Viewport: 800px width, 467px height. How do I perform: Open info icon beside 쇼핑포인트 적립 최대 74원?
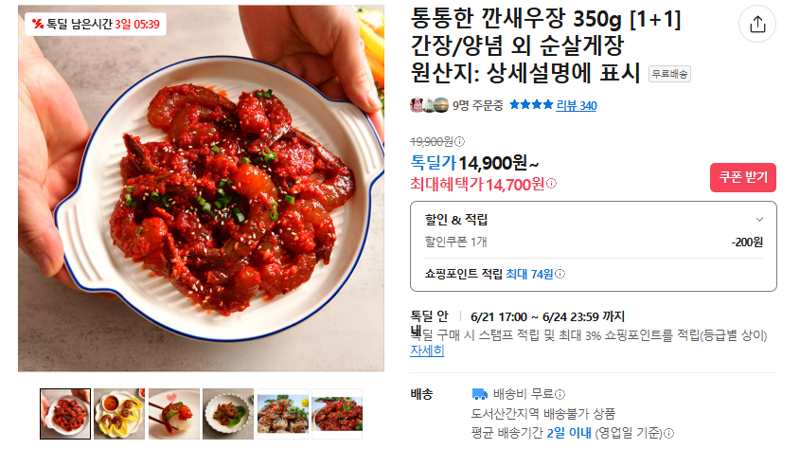[x=560, y=274]
